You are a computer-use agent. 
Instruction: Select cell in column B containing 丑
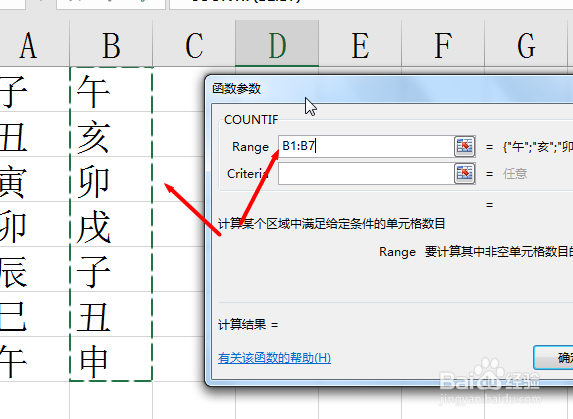111,314
